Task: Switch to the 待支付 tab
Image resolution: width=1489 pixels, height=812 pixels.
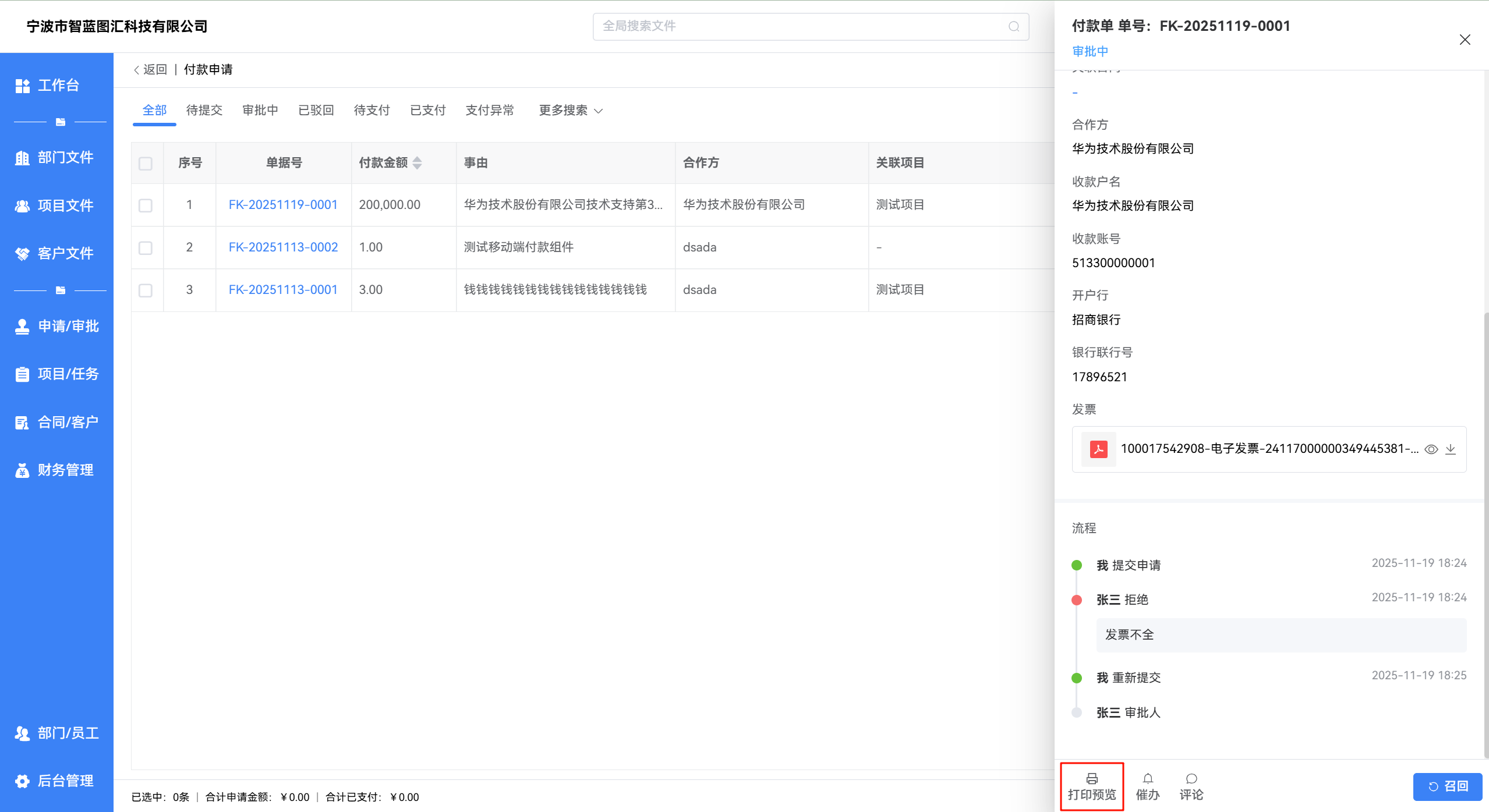Action: pos(372,111)
